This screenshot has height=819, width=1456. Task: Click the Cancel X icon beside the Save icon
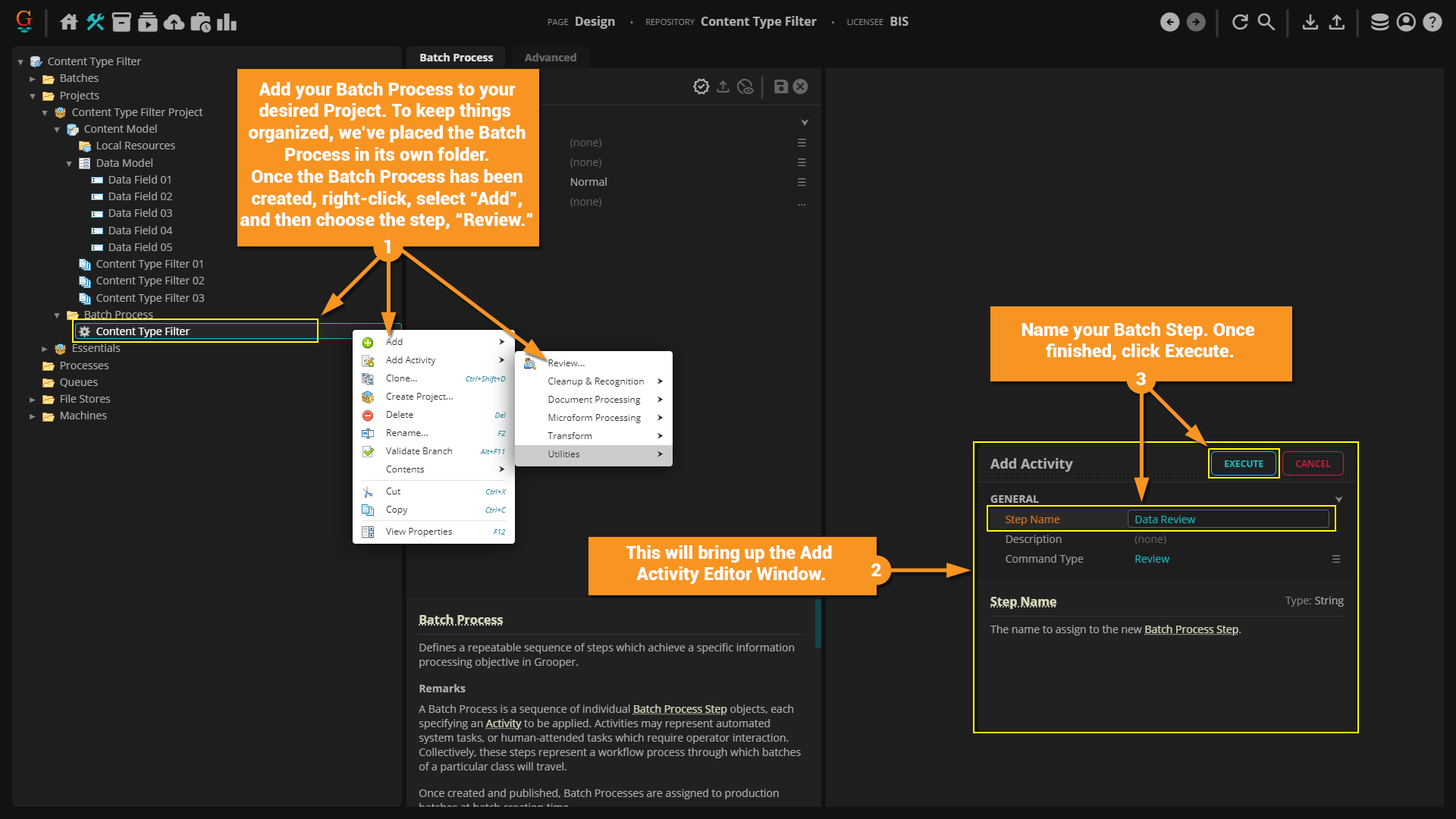click(800, 86)
